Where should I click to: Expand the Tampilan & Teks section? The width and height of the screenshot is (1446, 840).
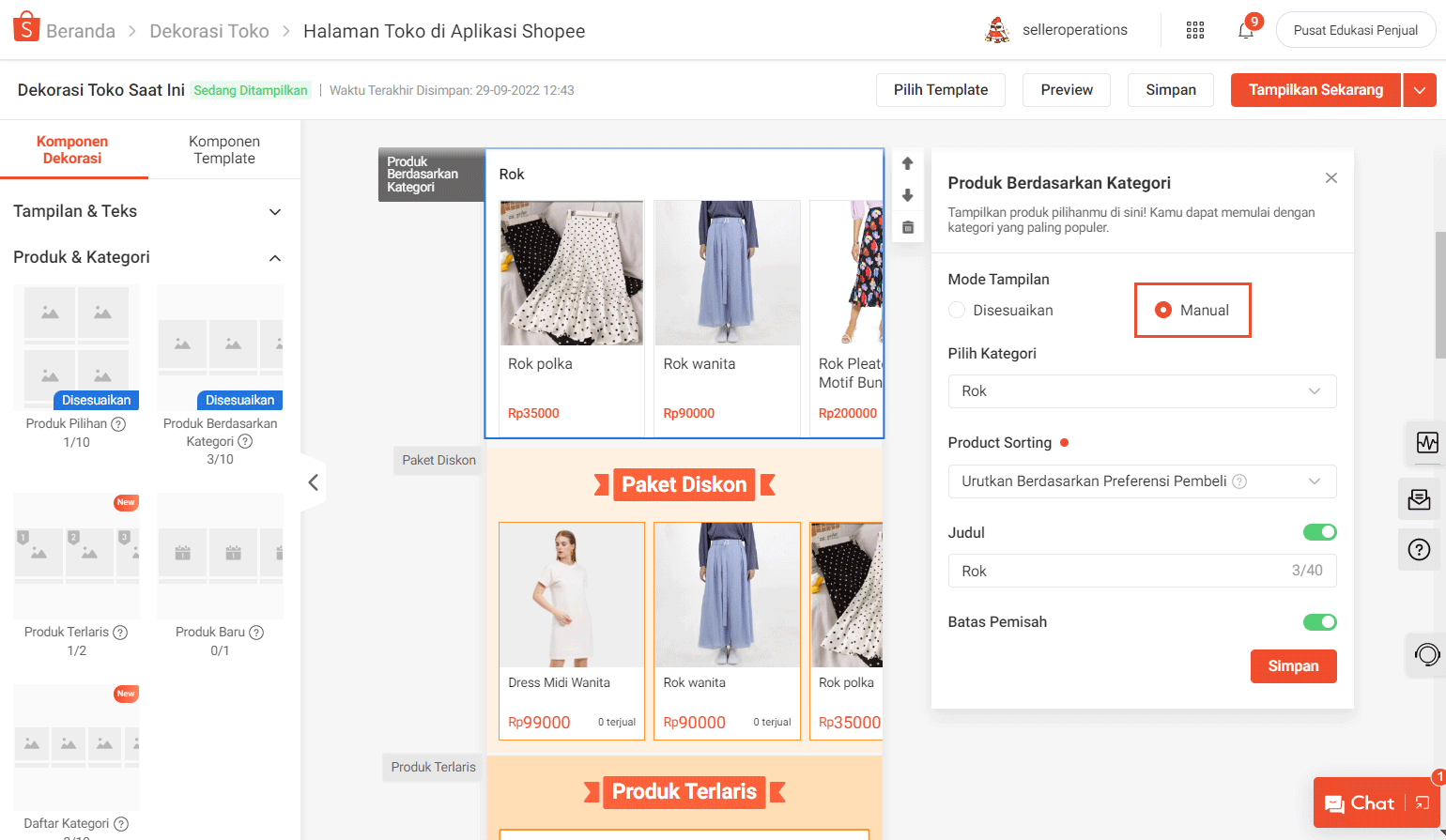click(x=147, y=211)
